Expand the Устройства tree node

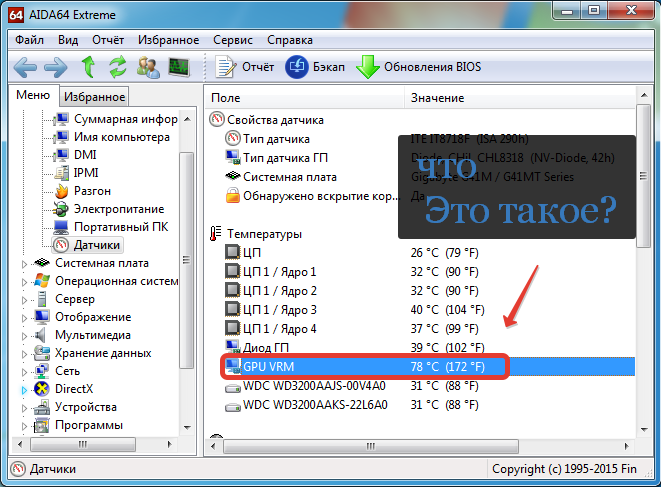click(x=24, y=409)
